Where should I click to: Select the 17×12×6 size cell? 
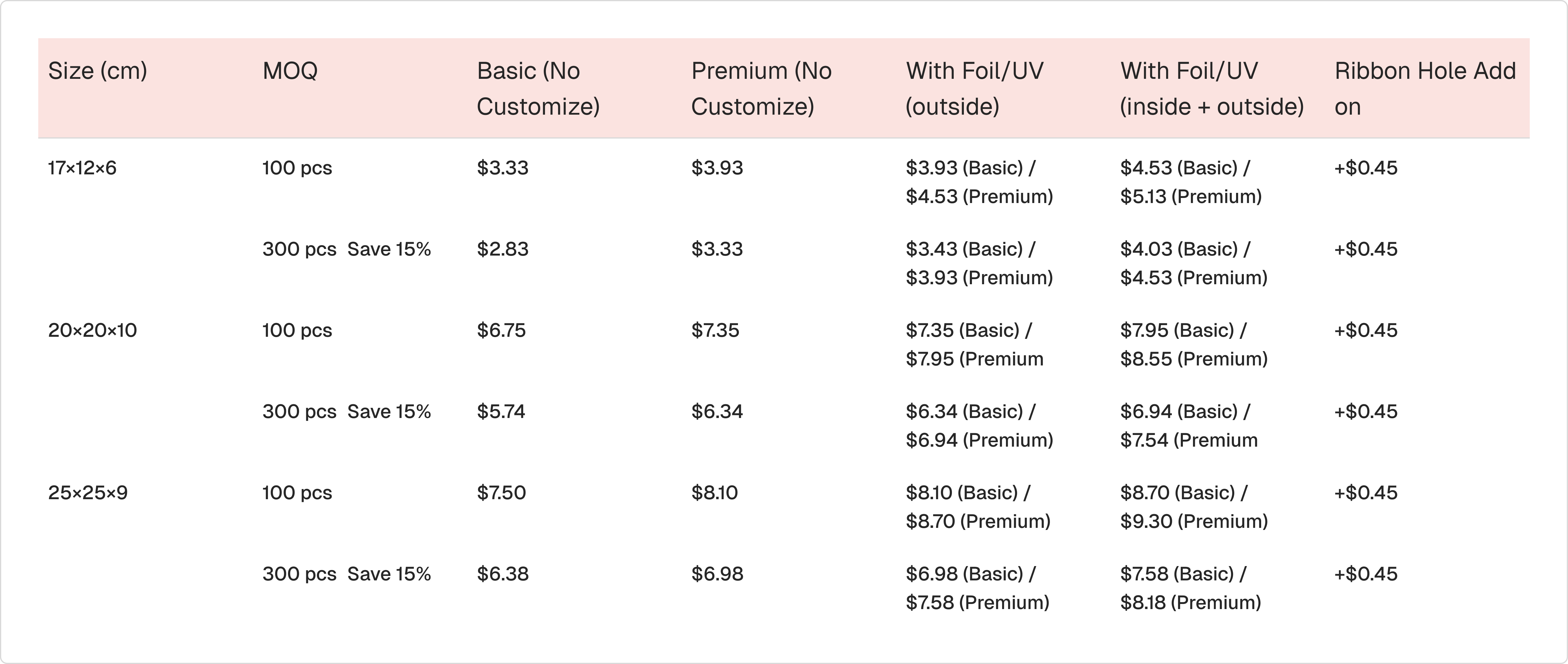coord(82,168)
